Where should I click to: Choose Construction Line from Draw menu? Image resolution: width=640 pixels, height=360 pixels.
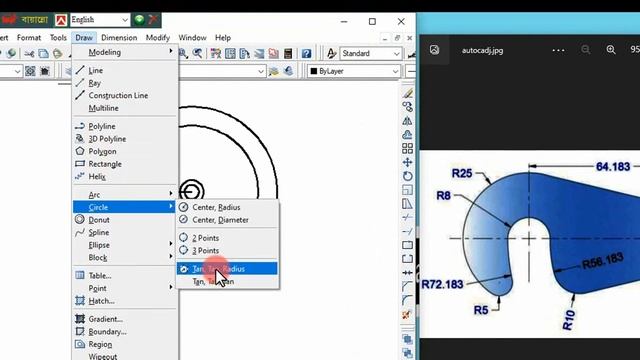[x=125, y=96]
